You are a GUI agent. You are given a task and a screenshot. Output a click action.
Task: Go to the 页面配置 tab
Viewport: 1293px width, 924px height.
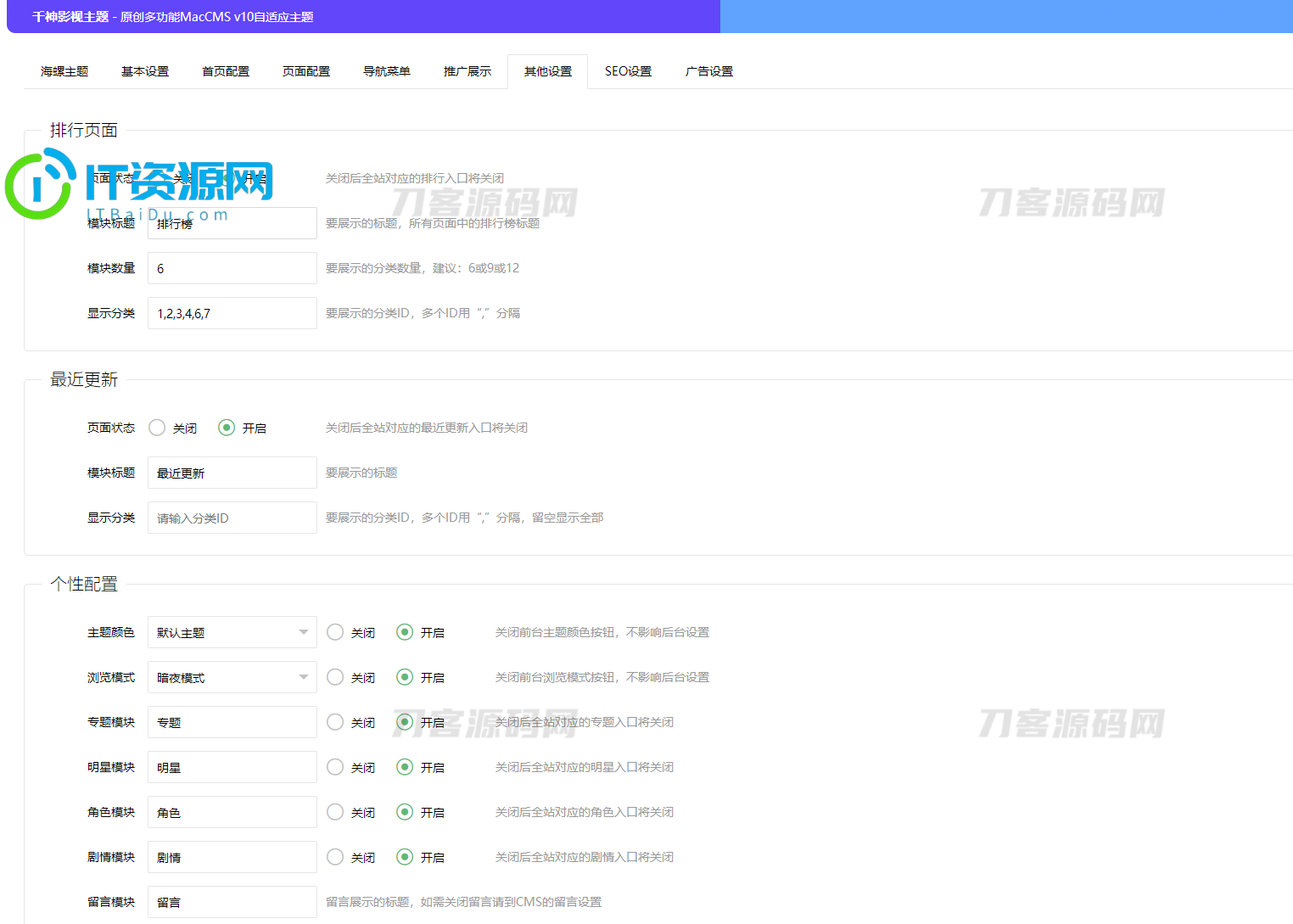[306, 71]
